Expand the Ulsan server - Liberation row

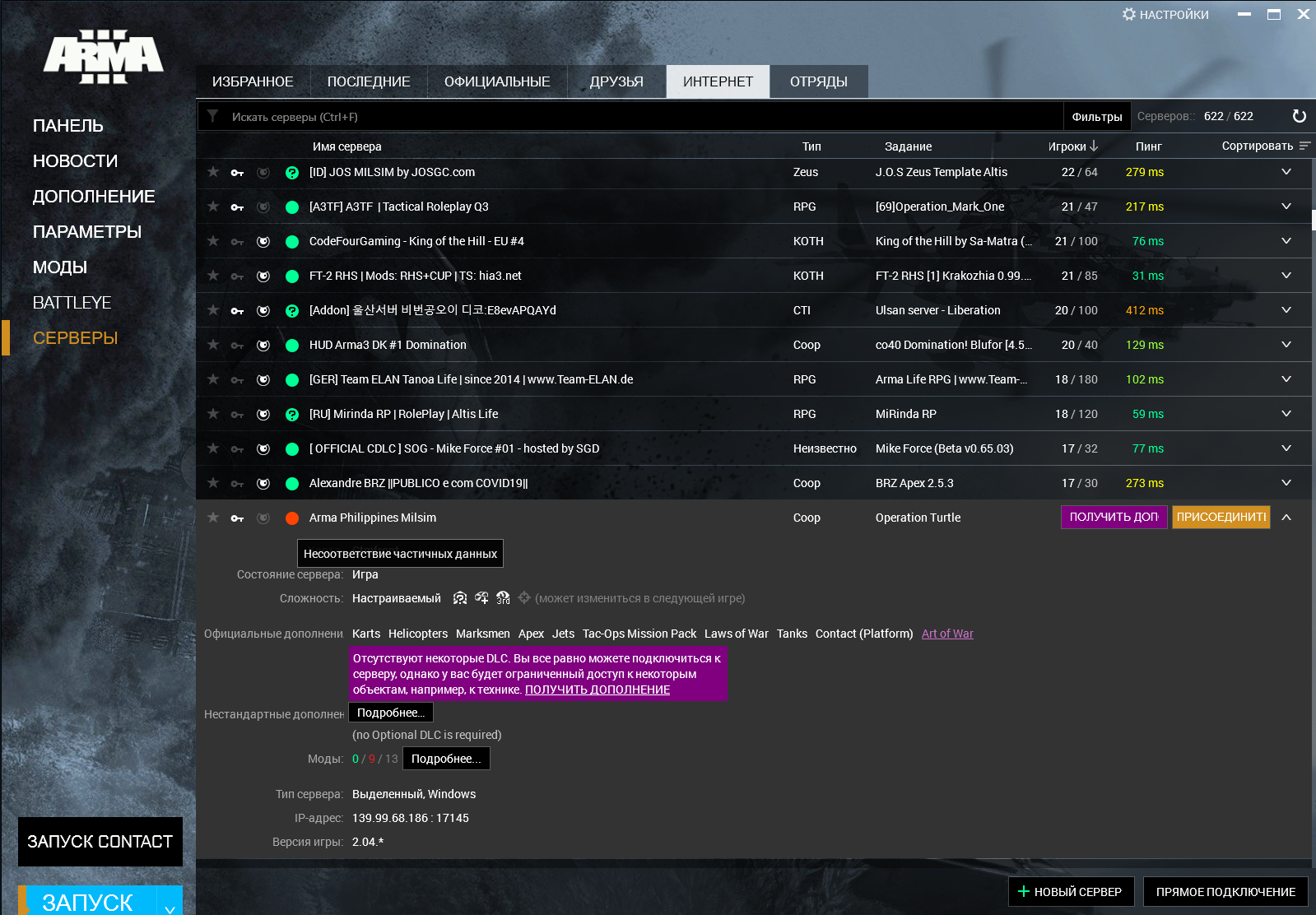point(1286,310)
